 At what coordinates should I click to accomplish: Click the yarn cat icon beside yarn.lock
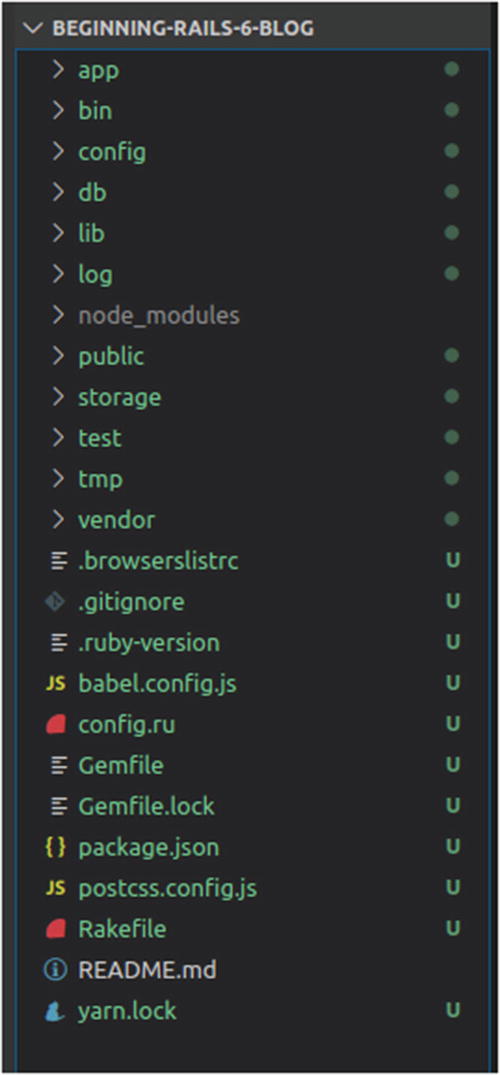click(x=56, y=1011)
